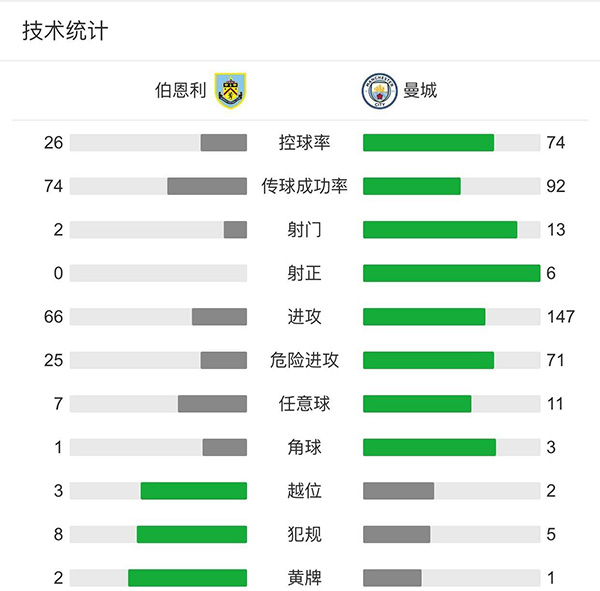Click Manchester City's gray 犯规 bar
The image size is (600, 591).
pyautogui.click(x=396, y=534)
